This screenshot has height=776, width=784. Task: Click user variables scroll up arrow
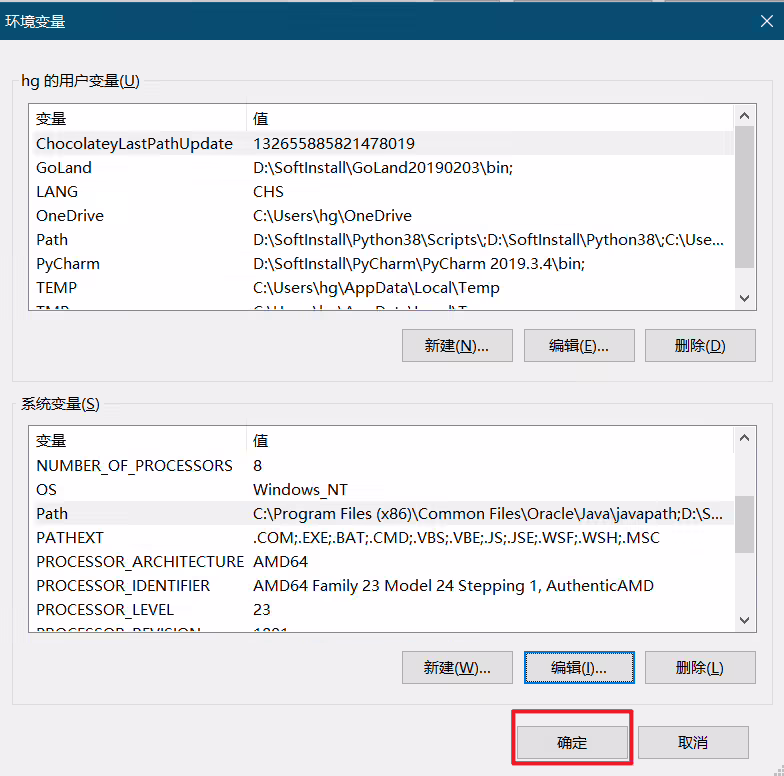744,116
